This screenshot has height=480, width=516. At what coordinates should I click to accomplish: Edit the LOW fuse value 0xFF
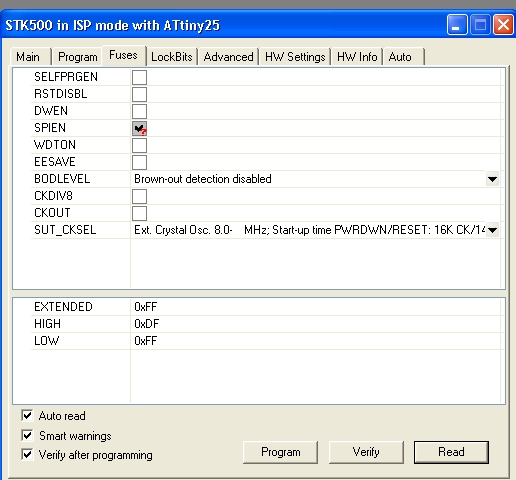[145, 341]
